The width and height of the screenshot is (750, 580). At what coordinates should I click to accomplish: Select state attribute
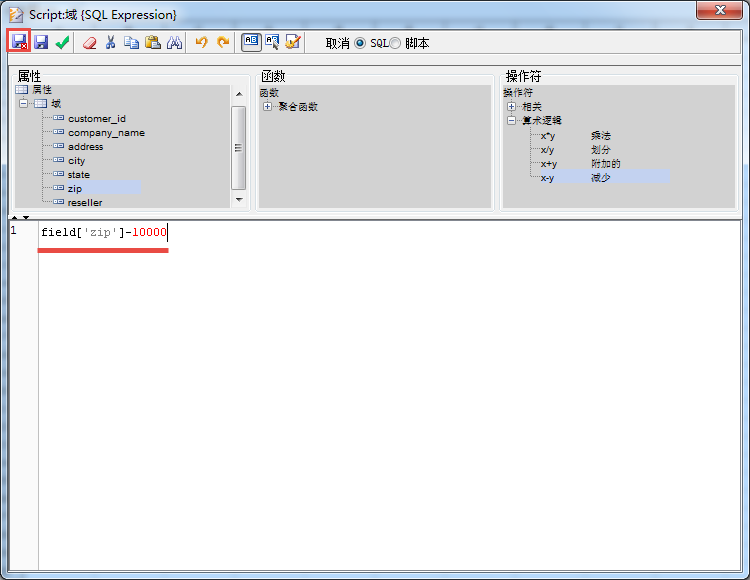click(78, 175)
